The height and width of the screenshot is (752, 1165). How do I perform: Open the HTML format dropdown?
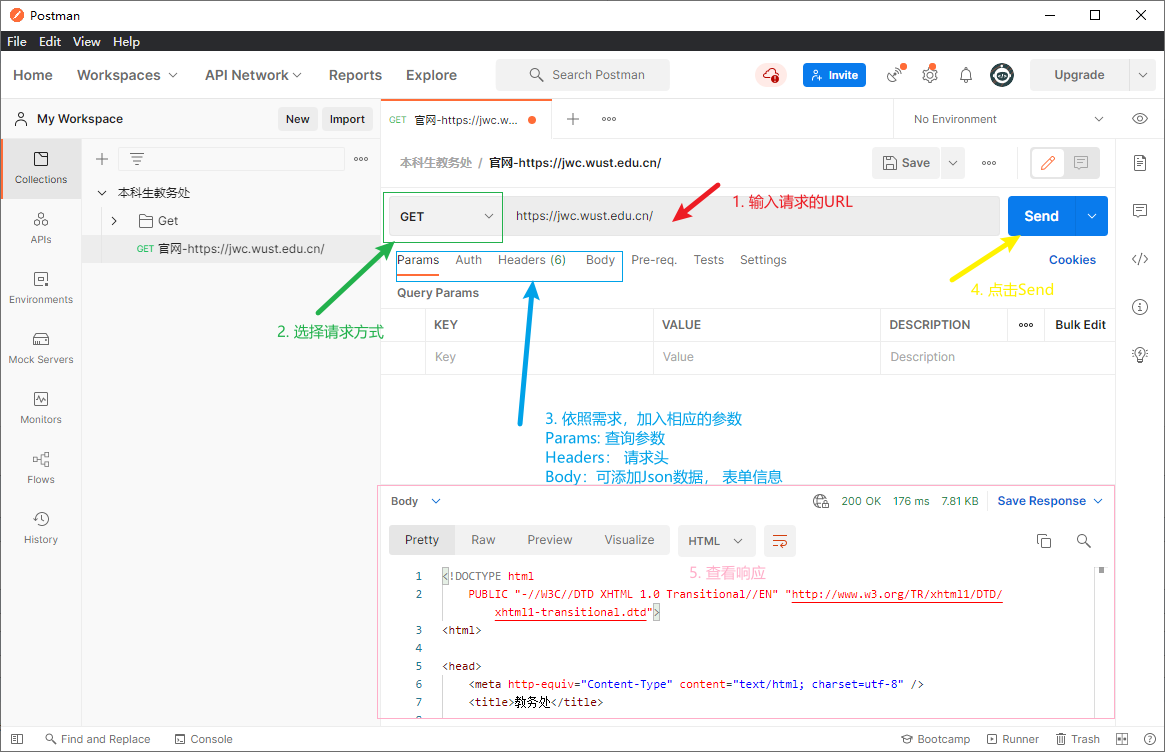(716, 541)
